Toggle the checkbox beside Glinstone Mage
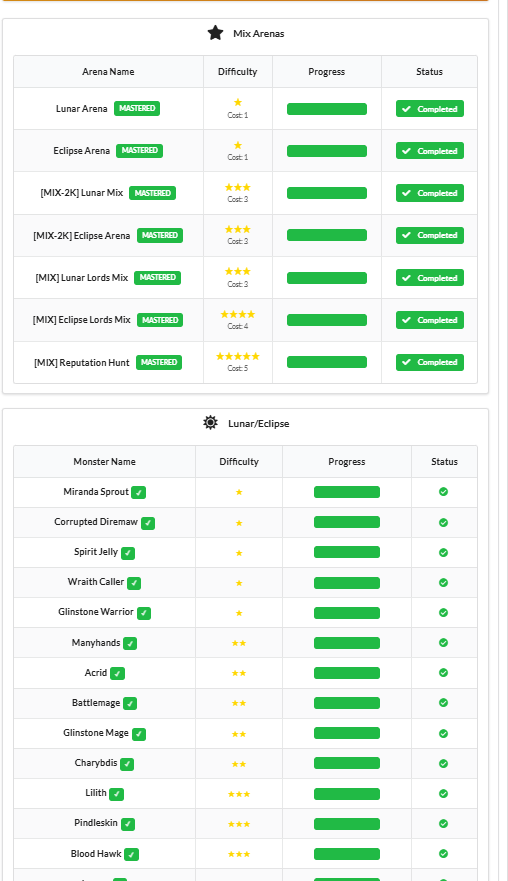This screenshot has height=881, width=508. [x=139, y=734]
